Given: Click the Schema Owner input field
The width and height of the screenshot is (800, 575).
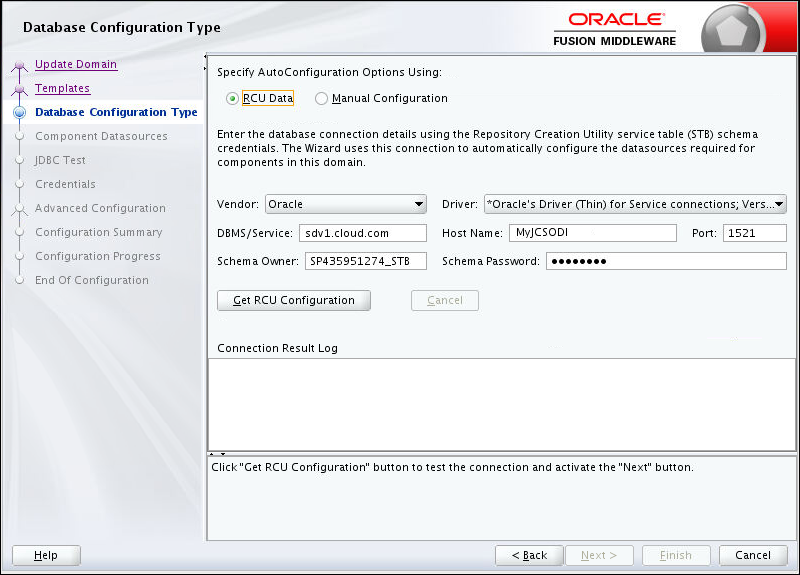Looking at the screenshot, I should [366, 261].
